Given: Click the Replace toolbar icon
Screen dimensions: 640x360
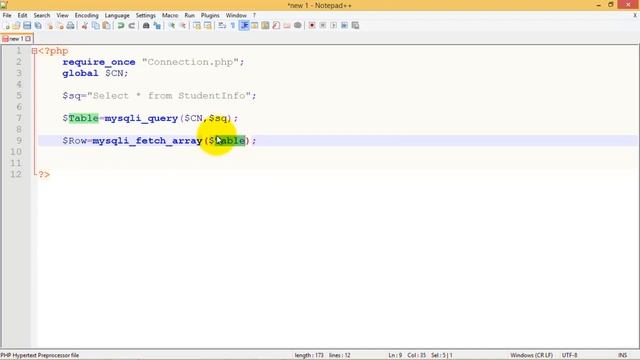Looking at the screenshot, I should point(157,26).
